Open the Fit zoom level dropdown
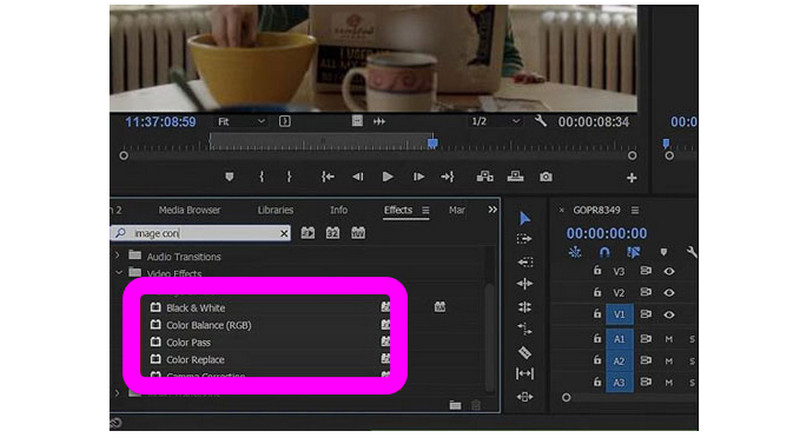The height and width of the screenshot is (438, 800). point(242,121)
